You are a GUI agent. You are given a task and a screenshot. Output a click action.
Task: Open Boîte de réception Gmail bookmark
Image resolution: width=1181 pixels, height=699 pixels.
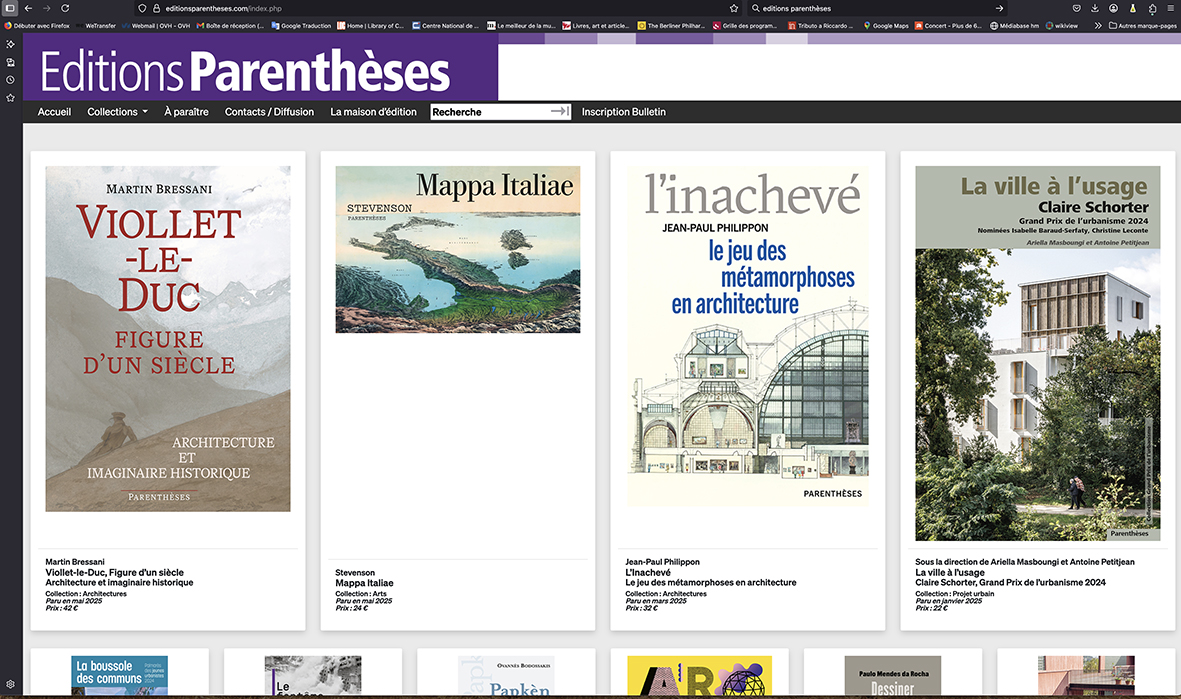(x=230, y=26)
